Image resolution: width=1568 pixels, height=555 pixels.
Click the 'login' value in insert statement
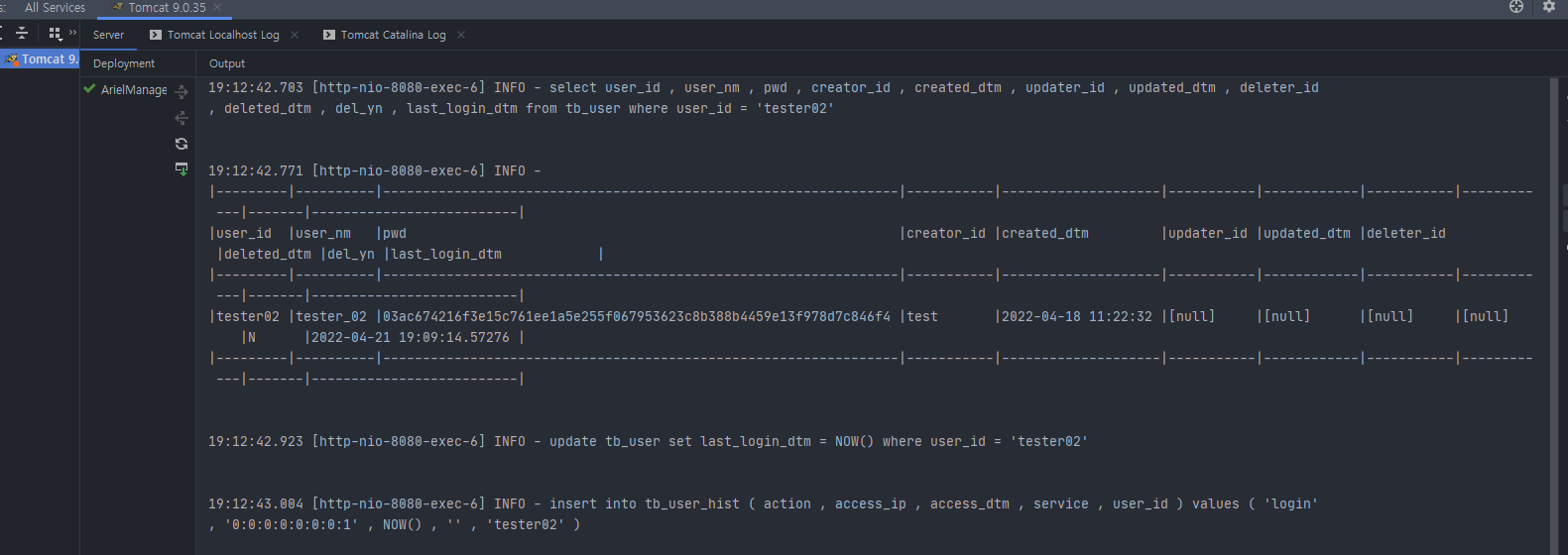1291,504
